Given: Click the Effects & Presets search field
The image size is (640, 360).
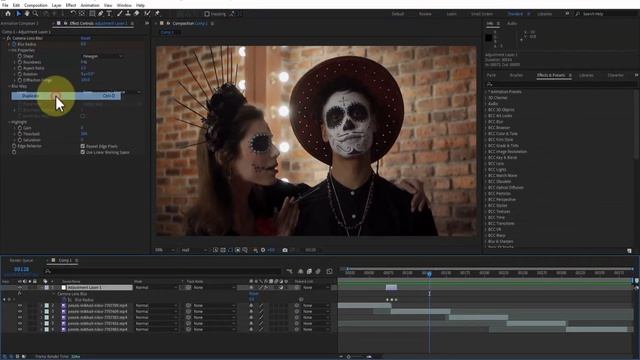Looking at the screenshot, I should tap(561, 84).
